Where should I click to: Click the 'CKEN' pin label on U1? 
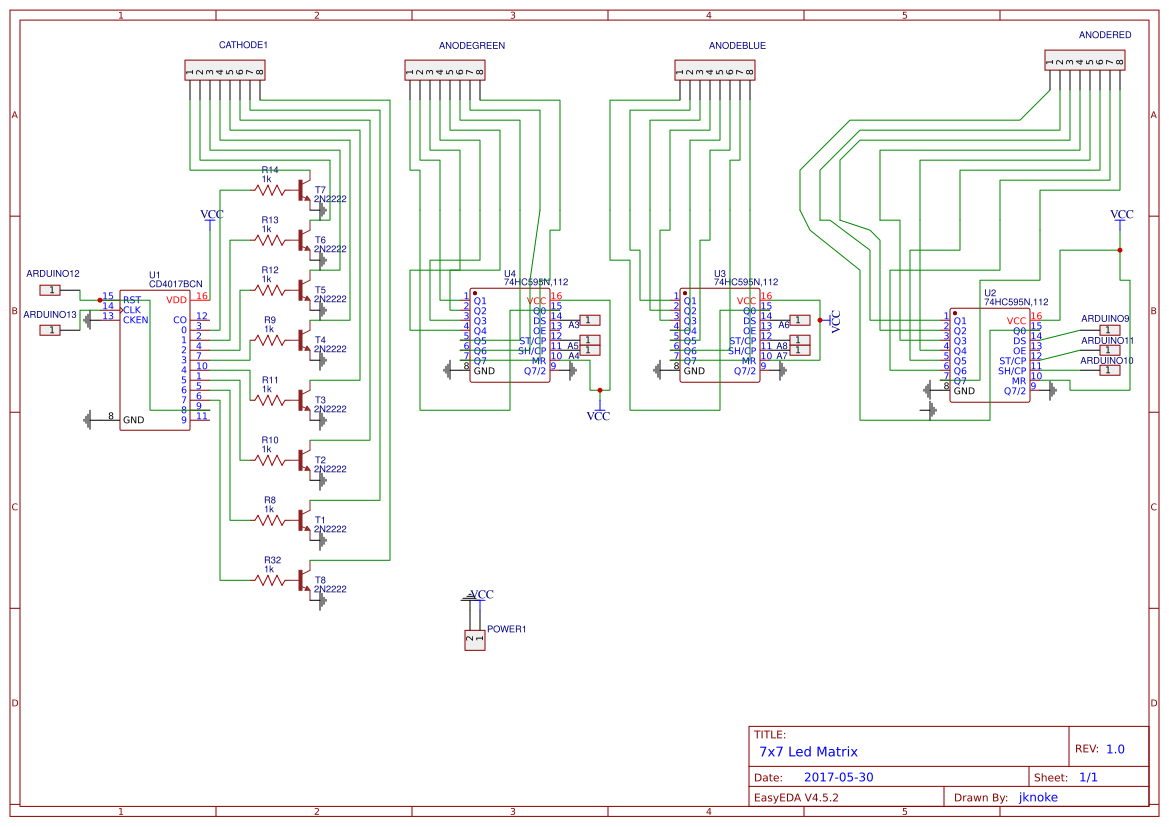pyautogui.click(x=136, y=320)
